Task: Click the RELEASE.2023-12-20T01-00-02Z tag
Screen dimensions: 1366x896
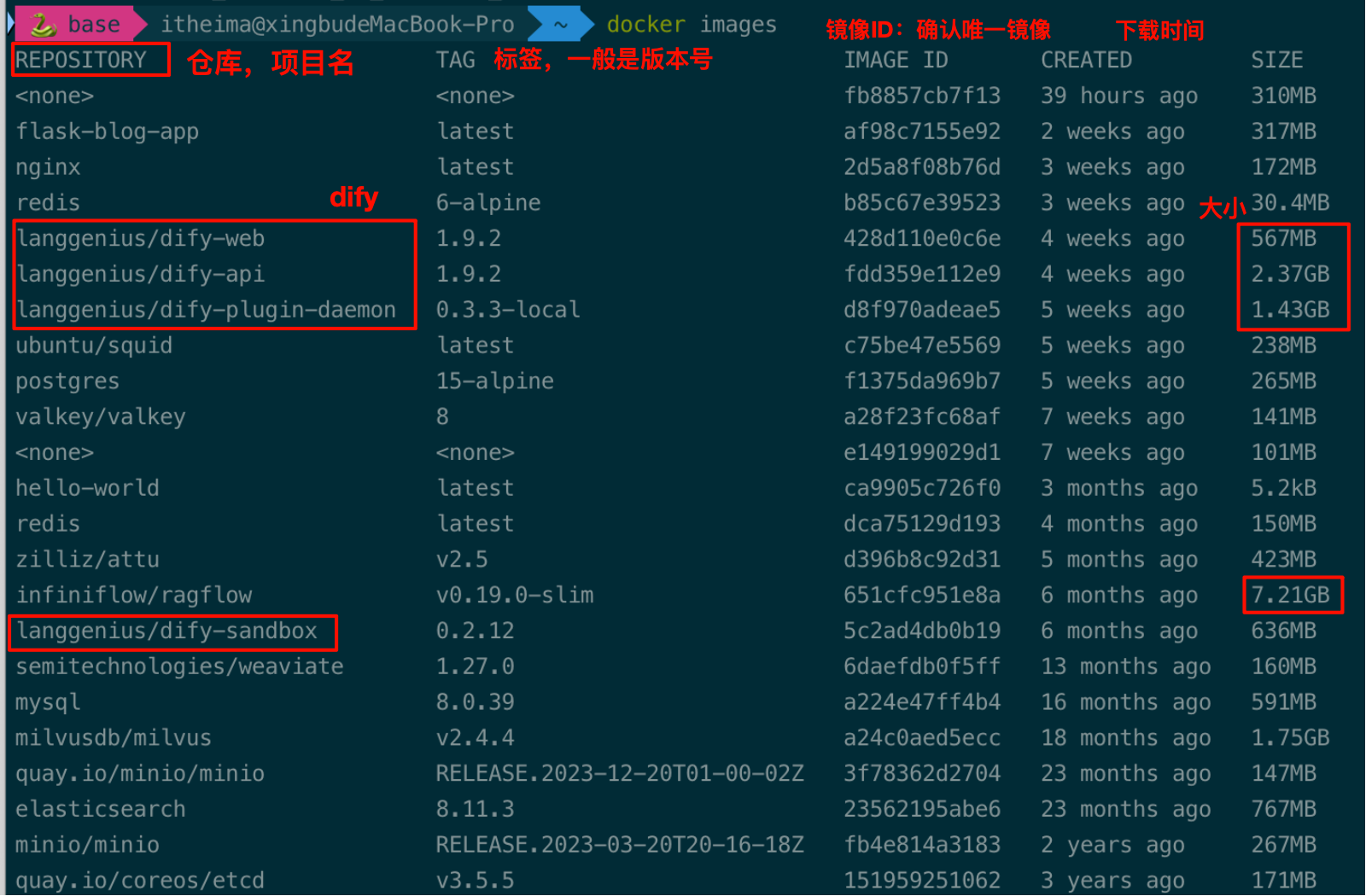Action: click(620, 773)
